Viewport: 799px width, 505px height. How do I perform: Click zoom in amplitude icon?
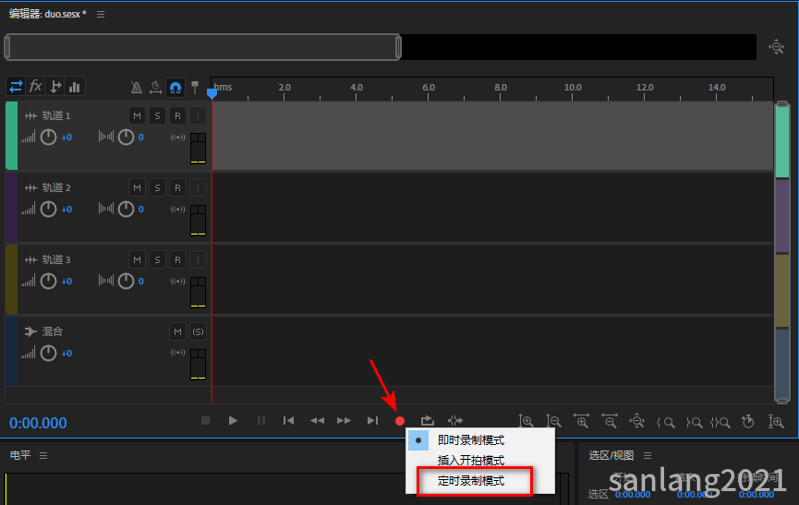(526, 421)
